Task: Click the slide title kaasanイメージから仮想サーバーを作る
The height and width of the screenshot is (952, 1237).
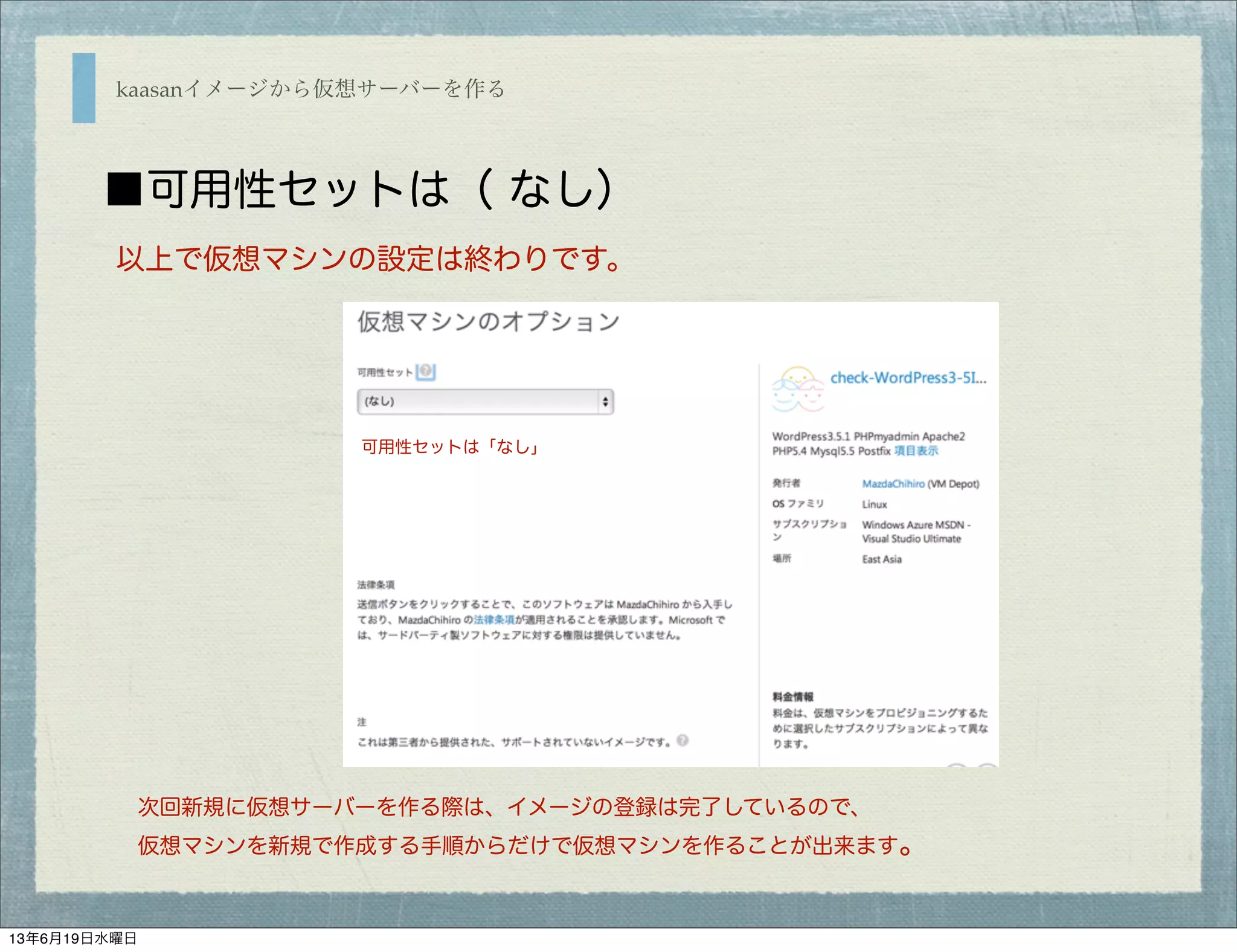Action: point(310,89)
